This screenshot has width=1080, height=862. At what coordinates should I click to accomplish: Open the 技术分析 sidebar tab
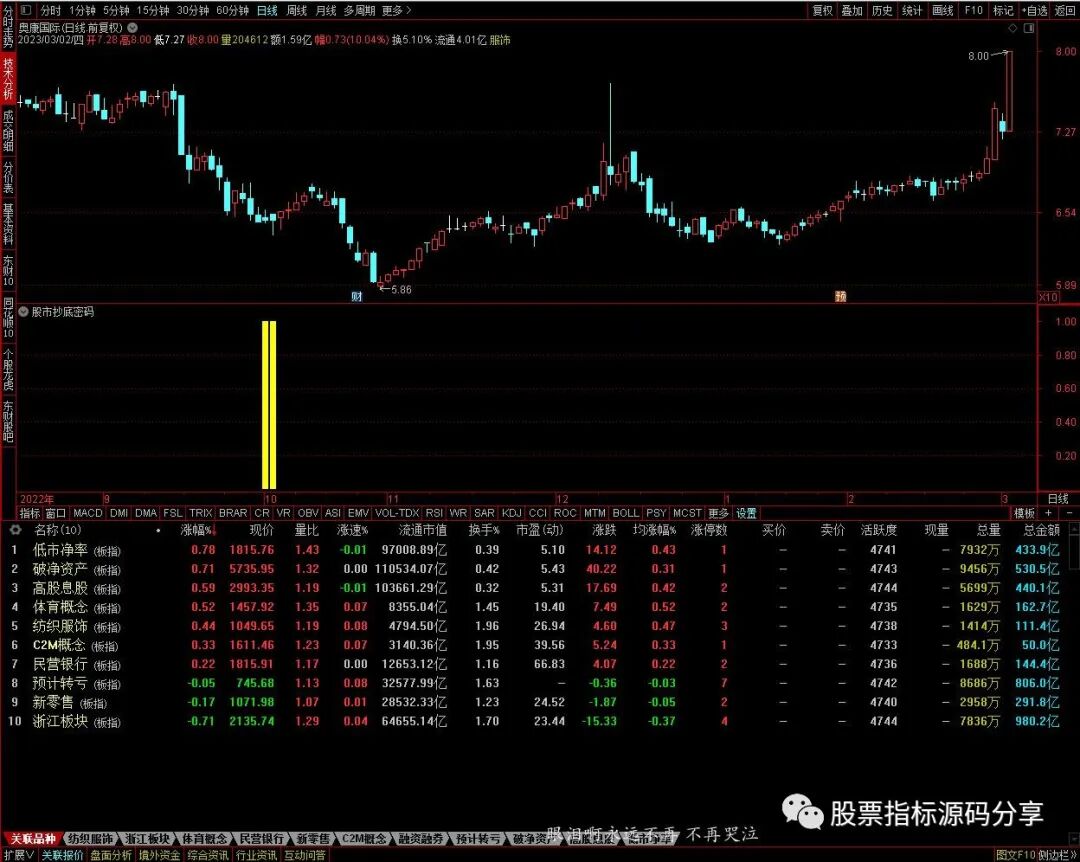point(8,79)
